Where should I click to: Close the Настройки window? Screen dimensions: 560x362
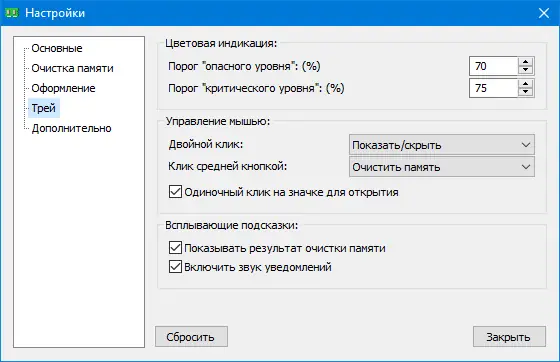click(x=544, y=13)
